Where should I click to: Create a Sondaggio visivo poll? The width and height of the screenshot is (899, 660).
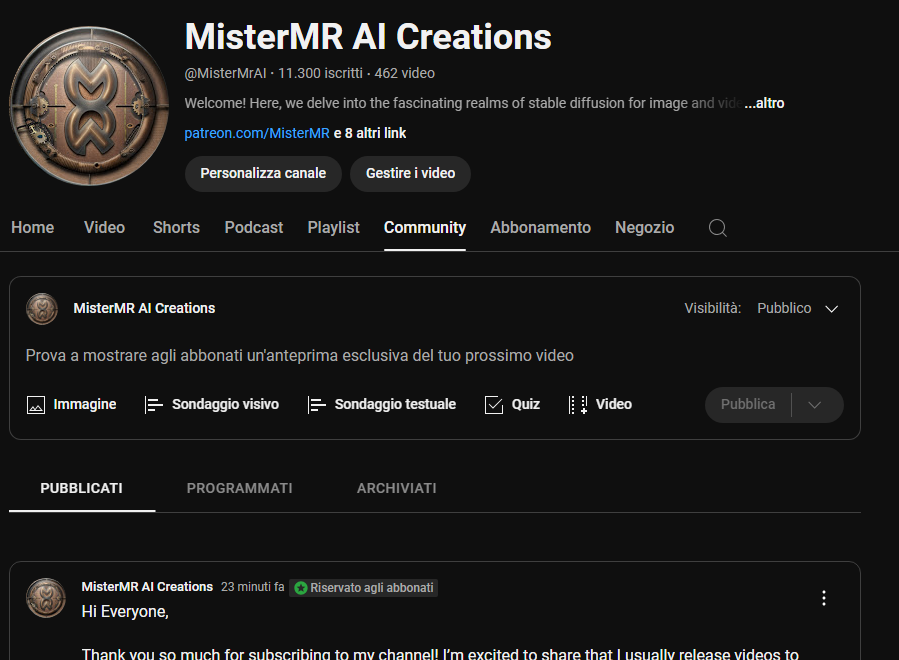click(211, 405)
